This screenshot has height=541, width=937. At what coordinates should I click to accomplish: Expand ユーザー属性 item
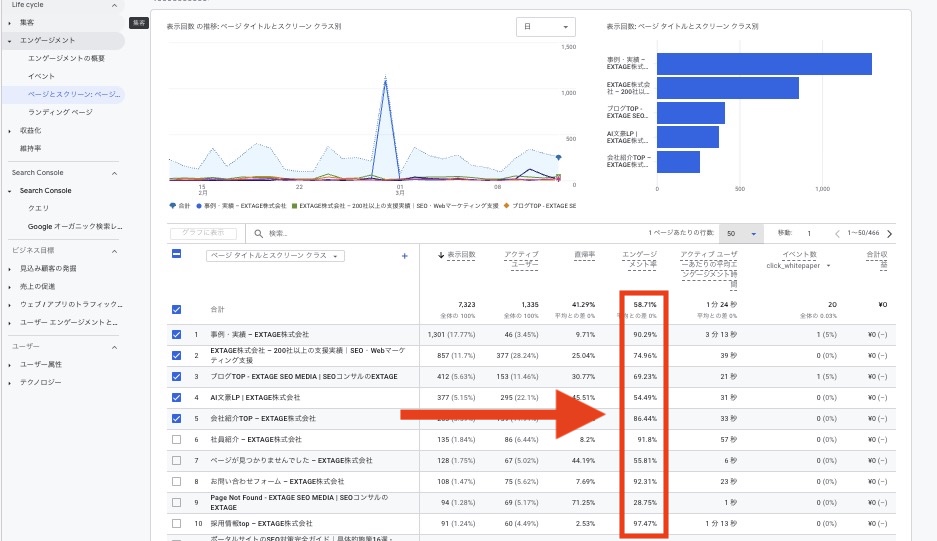[x=10, y=365]
